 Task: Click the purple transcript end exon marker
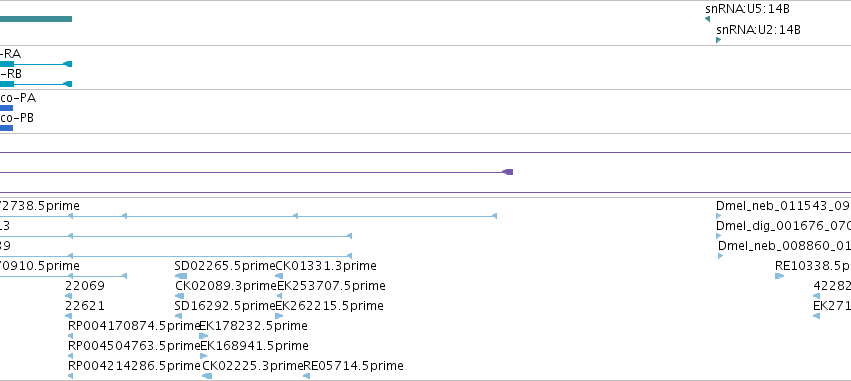coord(508,172)
